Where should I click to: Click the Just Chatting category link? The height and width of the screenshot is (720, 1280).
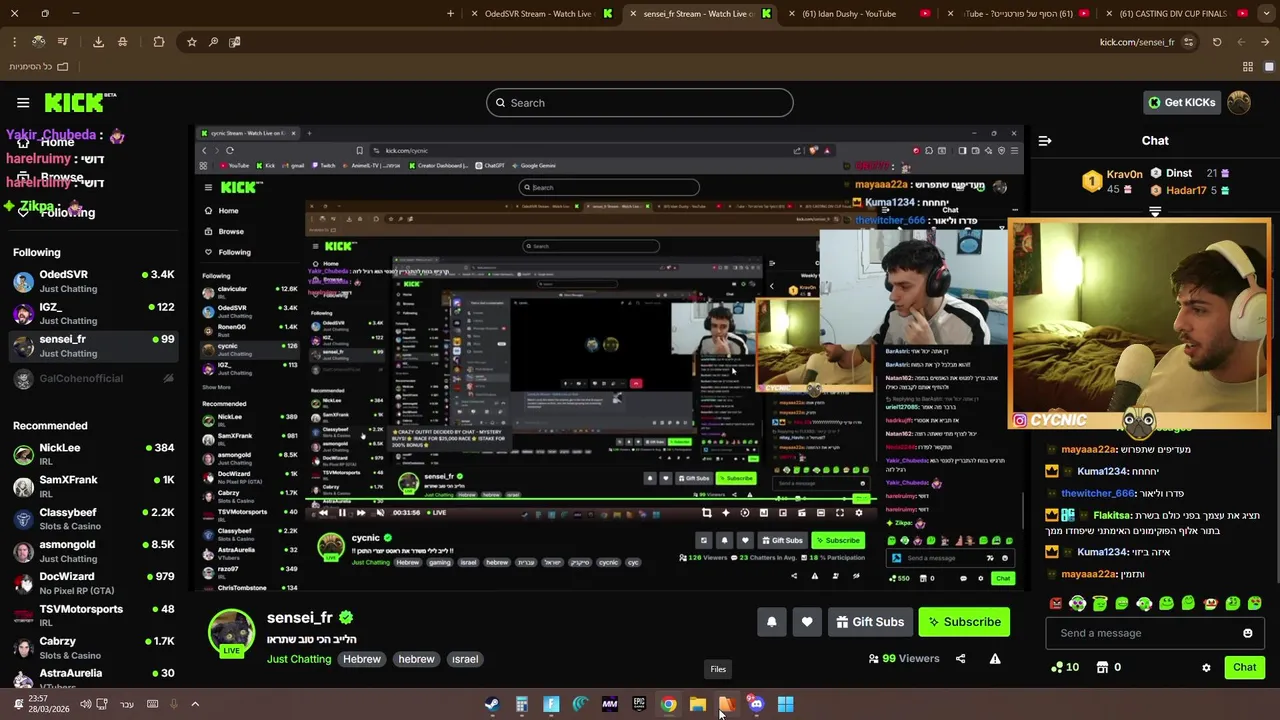pyautogui.click(x=299, y=659)
